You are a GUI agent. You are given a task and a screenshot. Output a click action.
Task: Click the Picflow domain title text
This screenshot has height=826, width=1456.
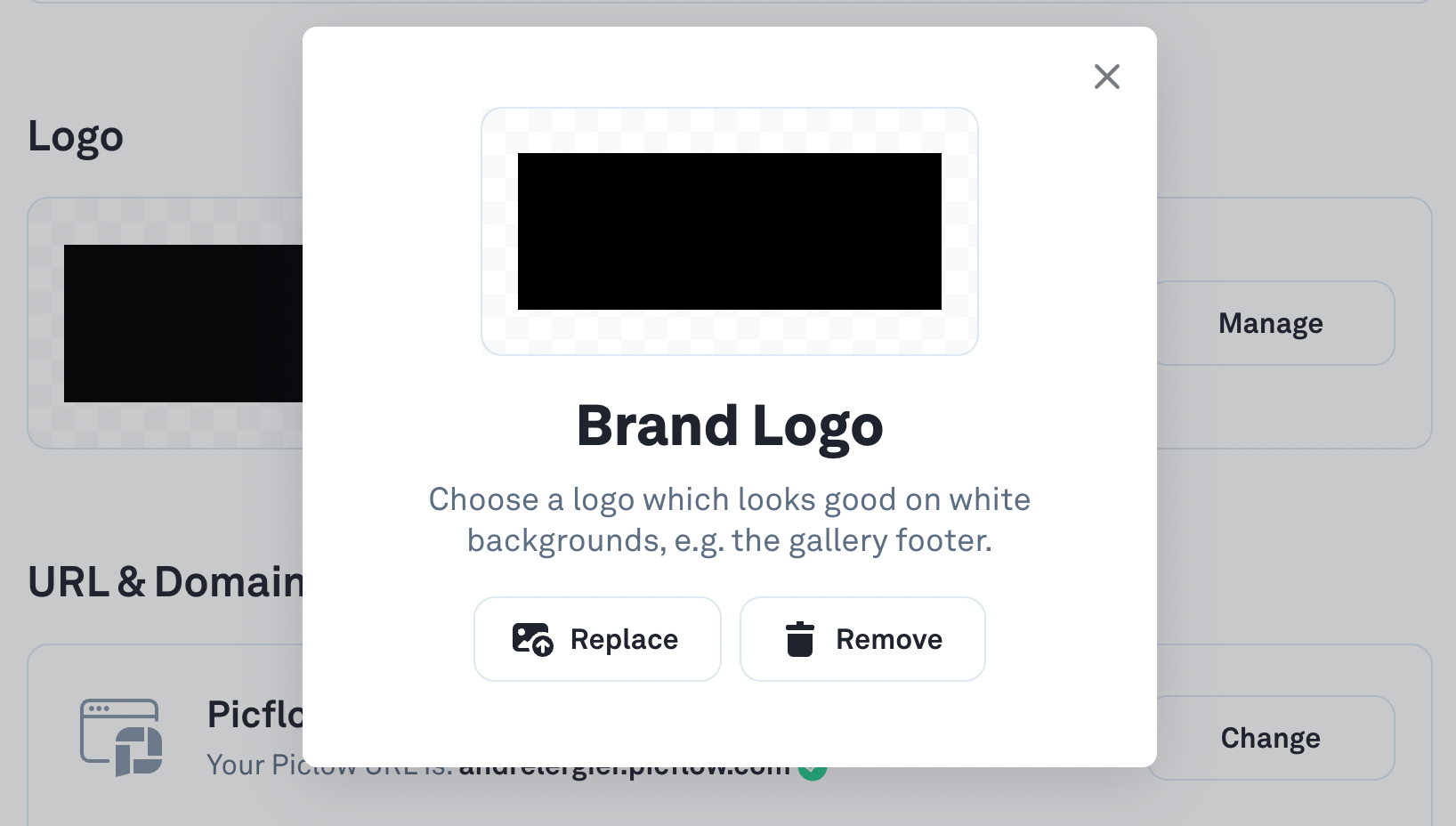[x=255, y=715]
